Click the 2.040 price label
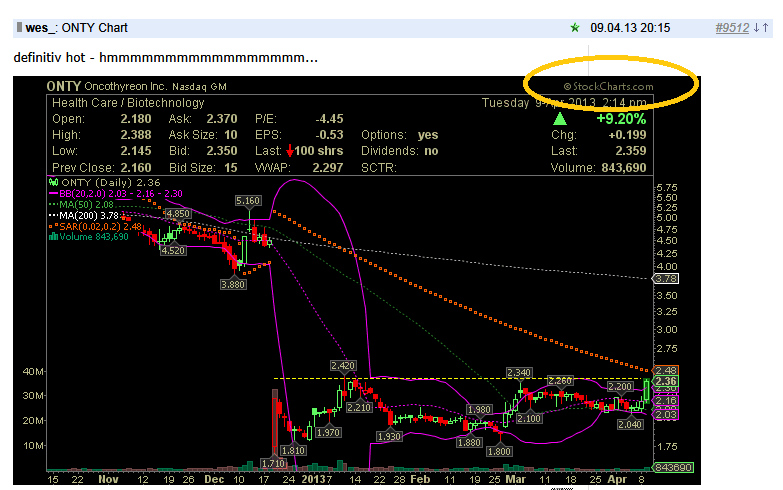Image resolution: width=783 pixels, height=490 pixels. tap(630, 425)
